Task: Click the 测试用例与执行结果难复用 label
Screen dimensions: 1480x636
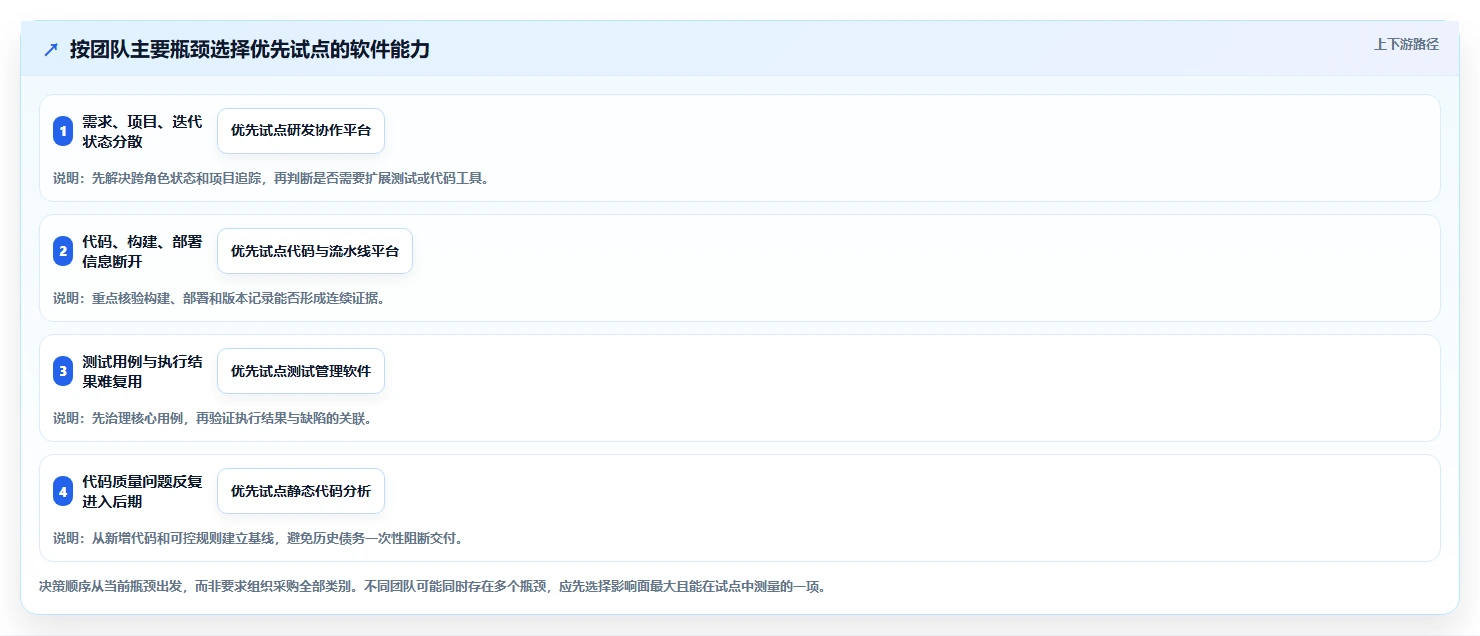Action: point(142,371)
